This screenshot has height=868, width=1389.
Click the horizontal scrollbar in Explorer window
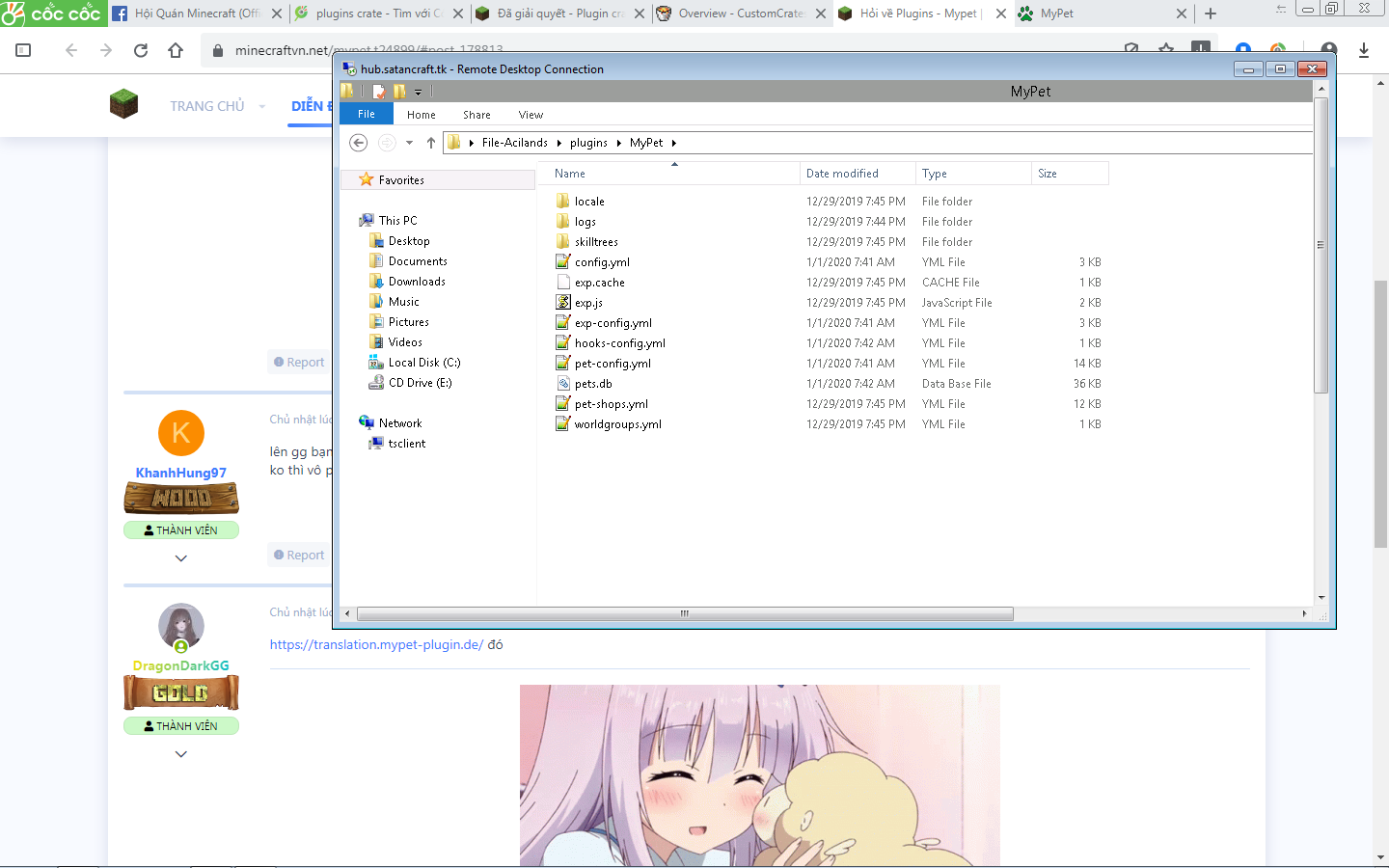pos(685,613)
